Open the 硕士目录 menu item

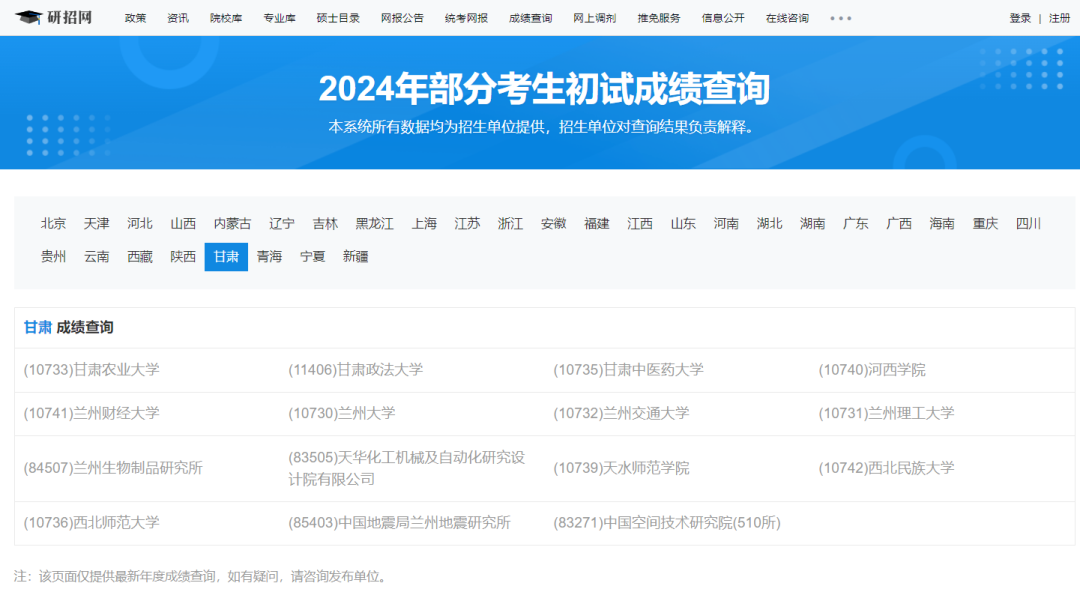[x=338, y=18]
